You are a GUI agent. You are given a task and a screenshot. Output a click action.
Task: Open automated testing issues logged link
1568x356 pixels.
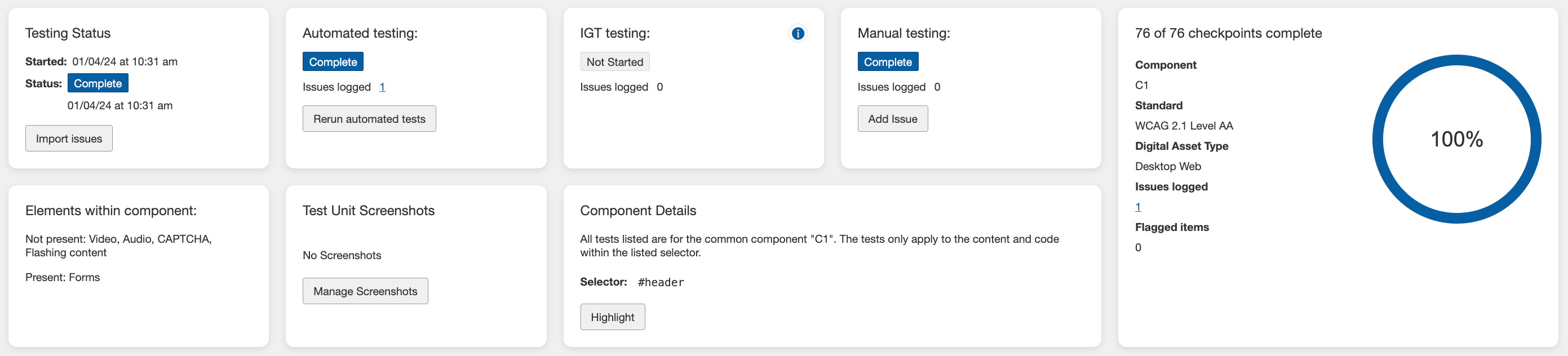382,87
